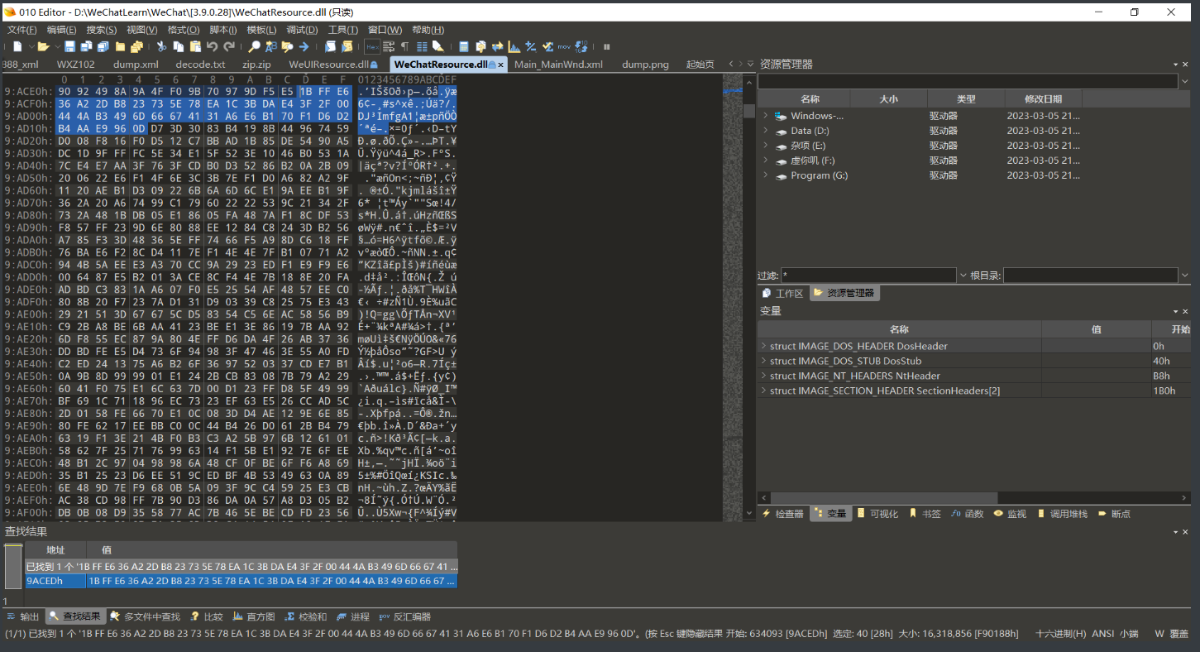
Task: Click the Copy icon in toolbar
Action: tap(177, 46)
